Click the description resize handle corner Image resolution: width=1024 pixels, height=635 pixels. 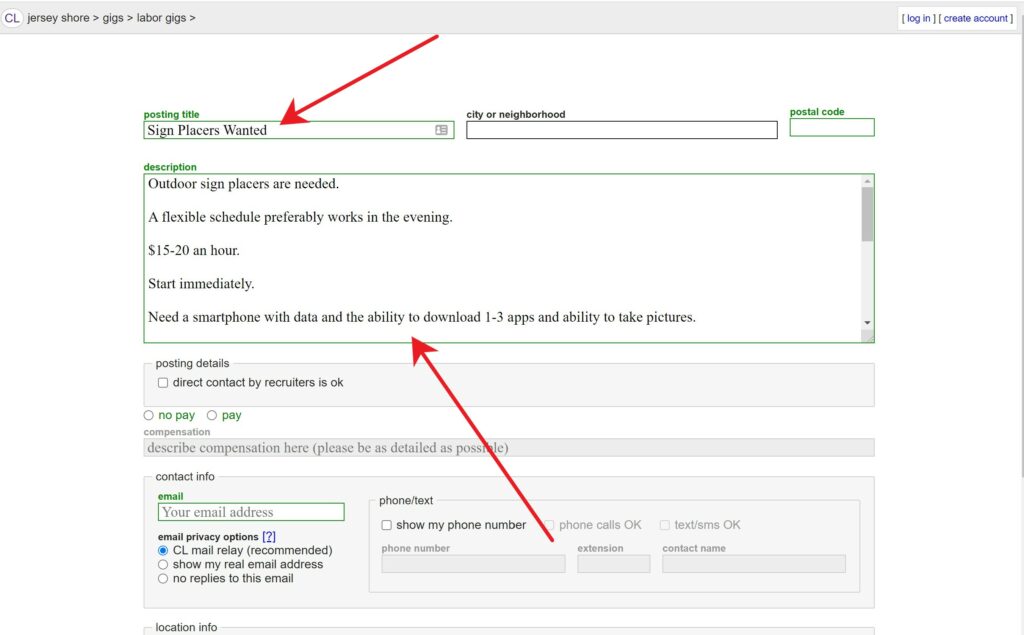[x=868, y=336]
